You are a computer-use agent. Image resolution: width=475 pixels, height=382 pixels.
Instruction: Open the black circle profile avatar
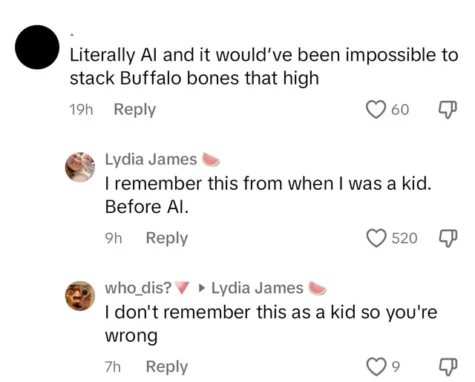click(x=37, y=47)
